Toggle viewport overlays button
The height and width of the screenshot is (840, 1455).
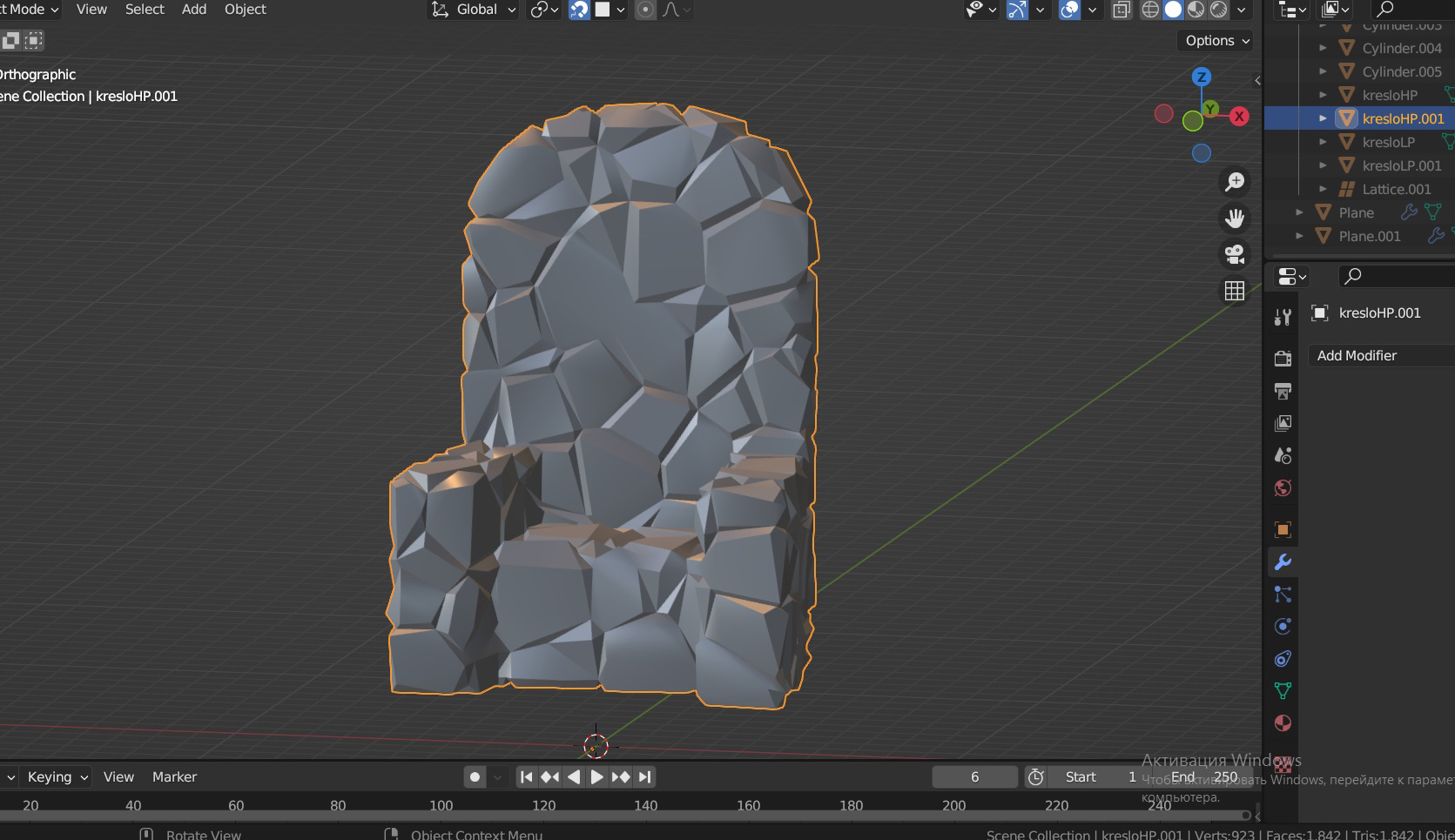(x=1069, y=10)
